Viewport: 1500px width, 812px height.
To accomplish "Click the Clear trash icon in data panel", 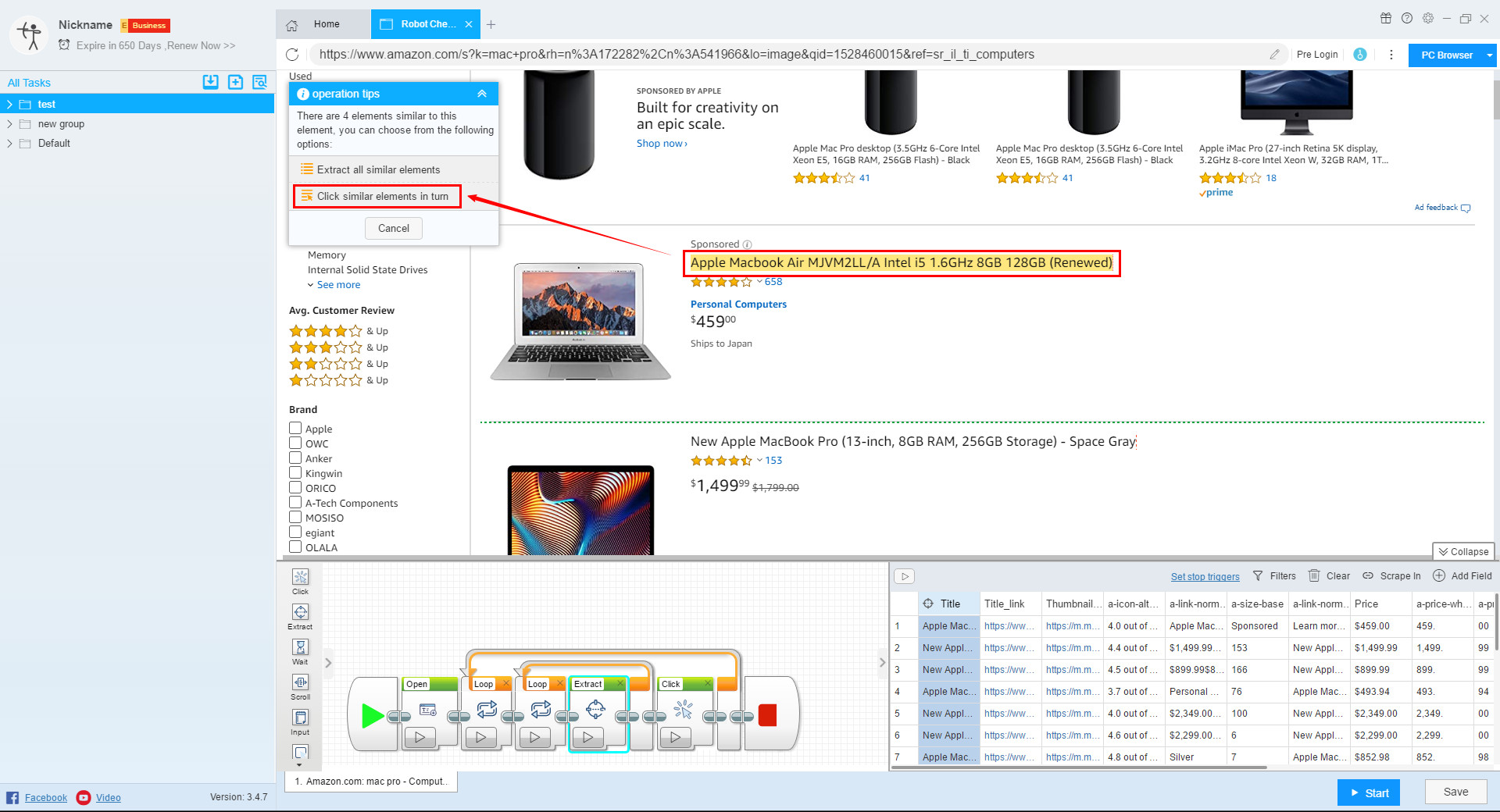I will pos(1314,575).
